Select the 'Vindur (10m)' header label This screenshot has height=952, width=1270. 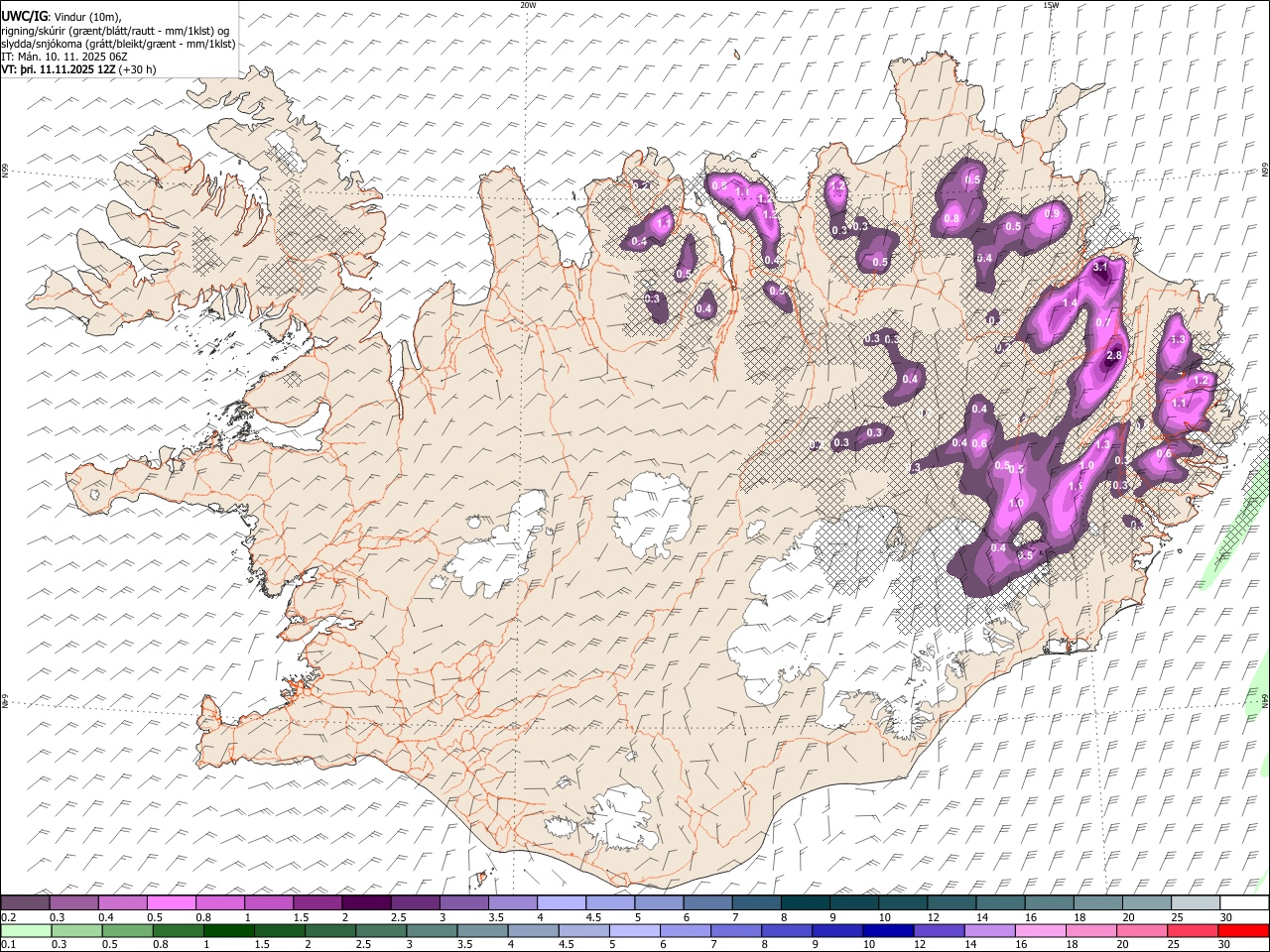coord(88,17)
